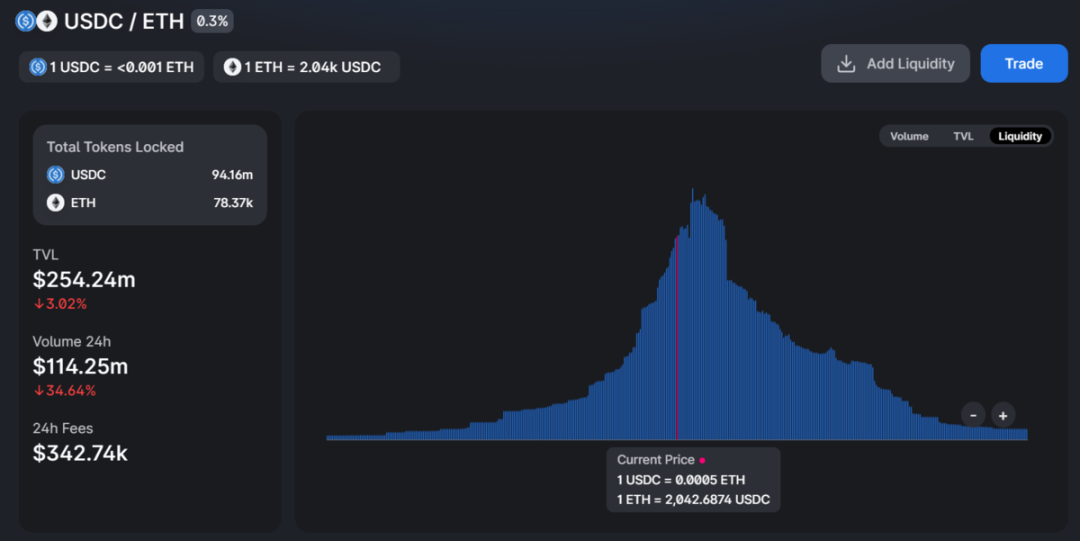Image resolution: width=1080 pixels, height=541 pixels.
Task: Click the blue Trade button
Action: coord(1024,63)
